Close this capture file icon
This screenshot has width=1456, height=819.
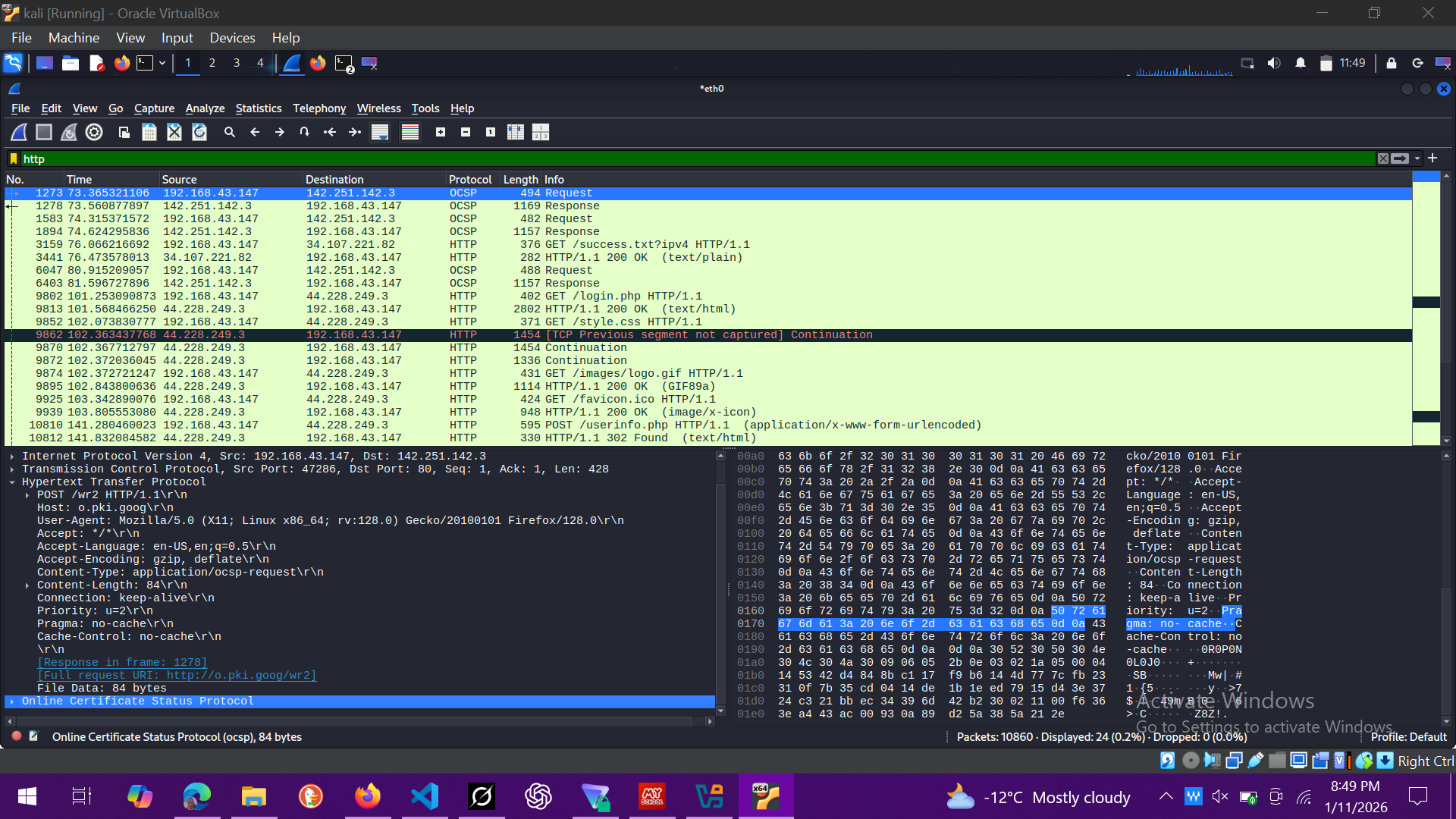click(174, 132)
